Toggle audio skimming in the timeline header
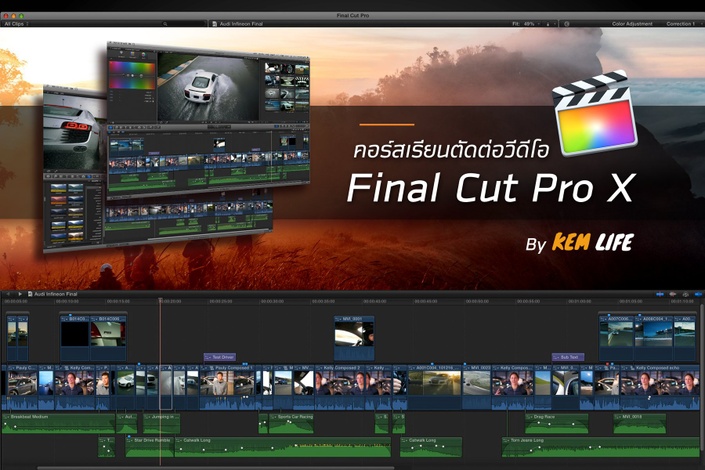 click(x=673, y=294)
